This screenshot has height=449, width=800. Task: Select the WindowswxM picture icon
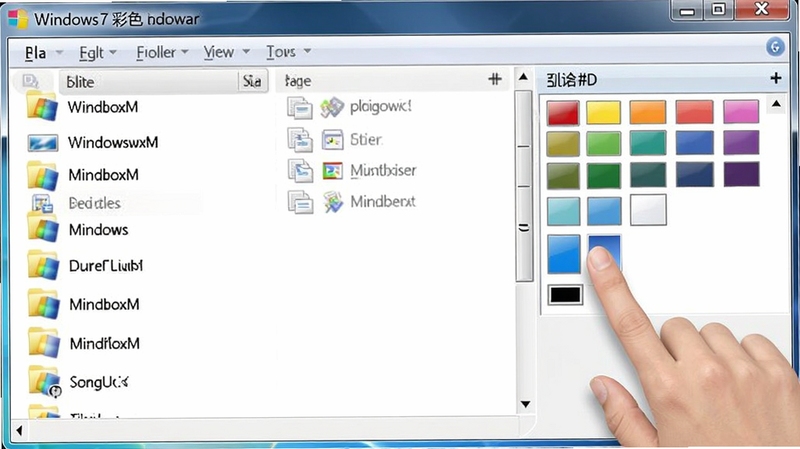tap(42, 143)
